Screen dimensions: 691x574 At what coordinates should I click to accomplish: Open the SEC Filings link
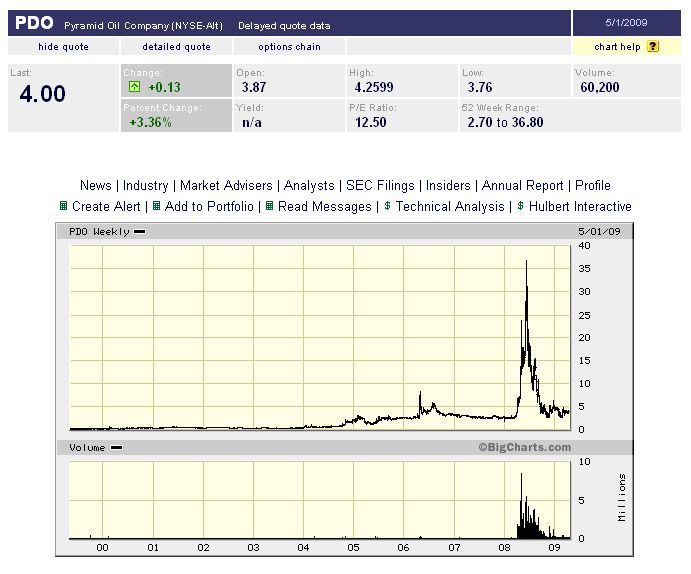point(380,185)
